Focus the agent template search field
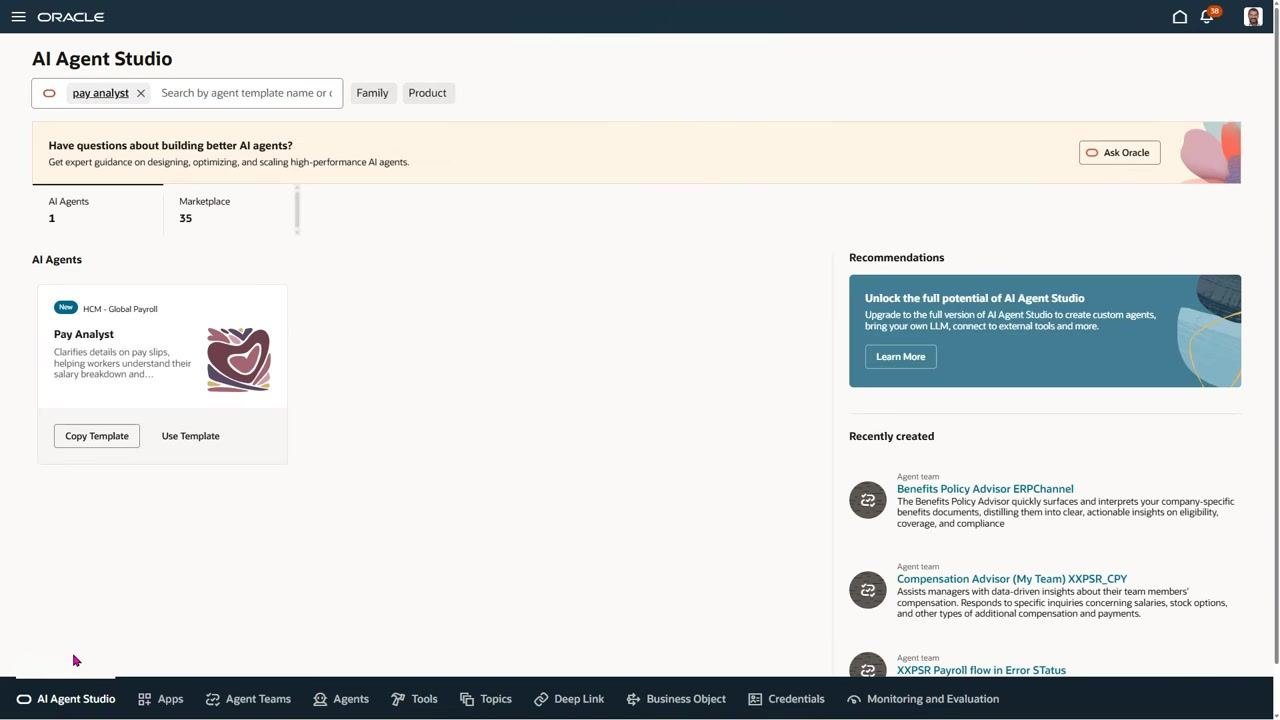The height and width of the screenshot is (720, 1280). 247,93
